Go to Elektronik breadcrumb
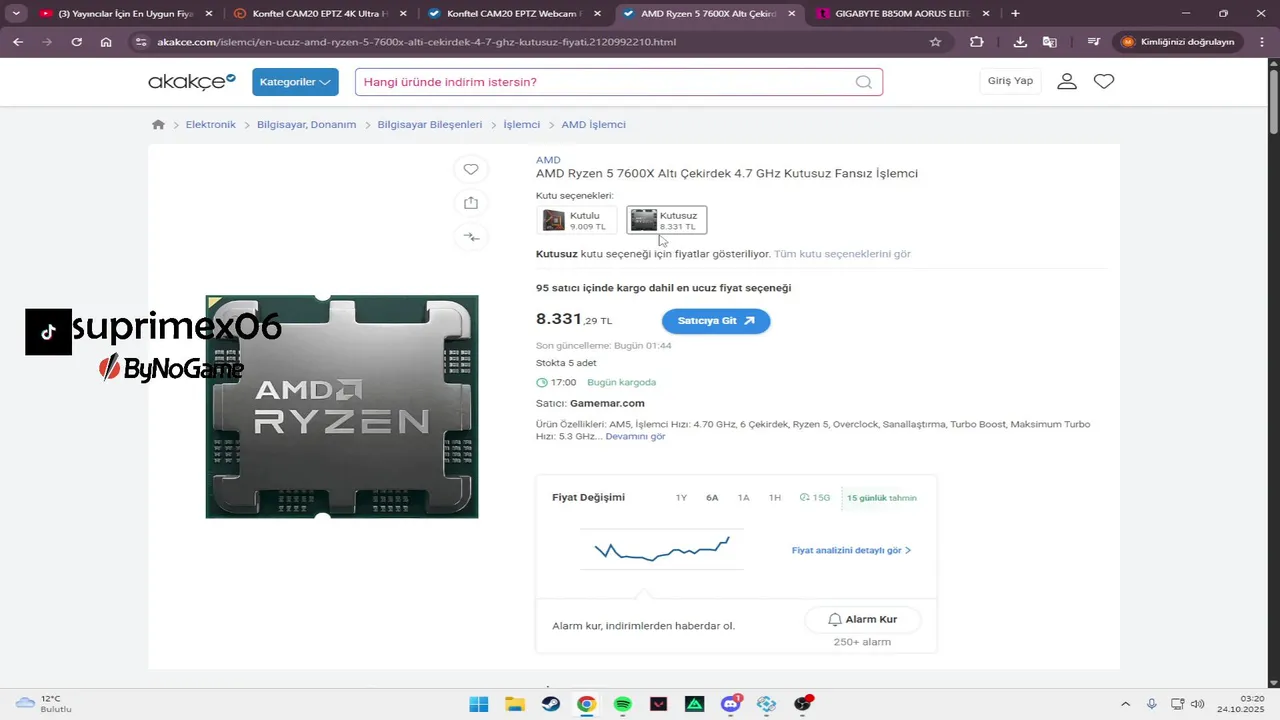Screen dimensions: 1280x720 pyautogui.click(x=211, y=125)
